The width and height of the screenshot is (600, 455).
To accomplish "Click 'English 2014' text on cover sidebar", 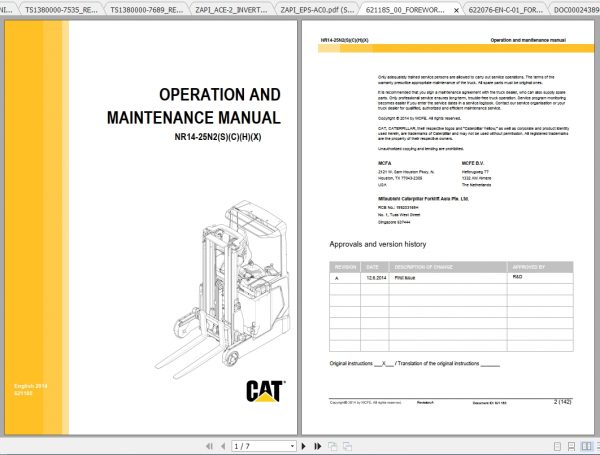I will pyautogui.click(x=31, y=386).
